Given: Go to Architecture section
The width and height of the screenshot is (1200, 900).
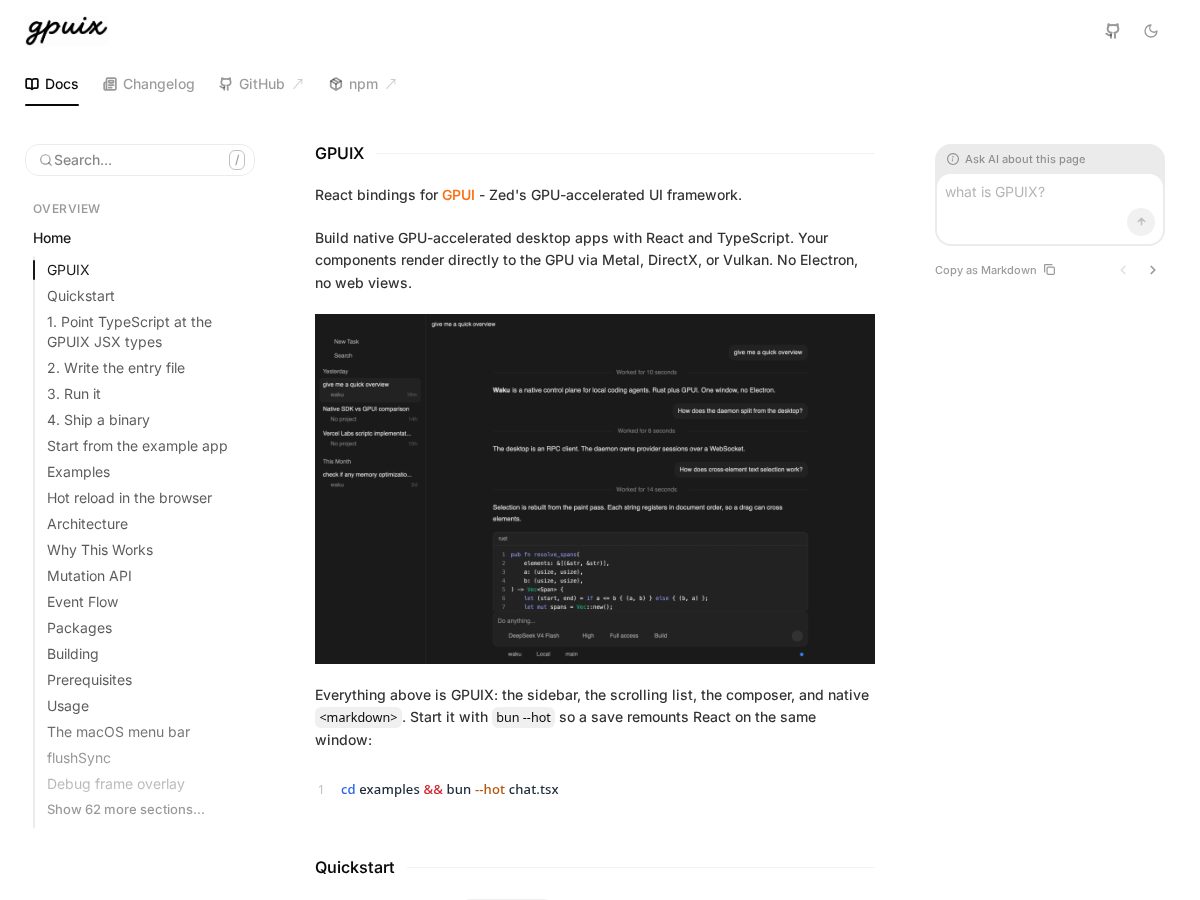Looking at the screenshot, I should (87, 524).
